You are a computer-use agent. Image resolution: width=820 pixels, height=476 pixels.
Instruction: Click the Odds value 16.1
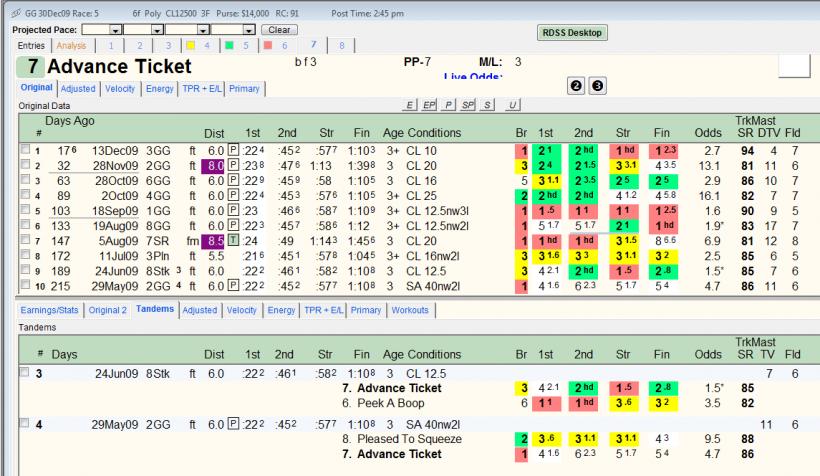[x=709, y=196]
